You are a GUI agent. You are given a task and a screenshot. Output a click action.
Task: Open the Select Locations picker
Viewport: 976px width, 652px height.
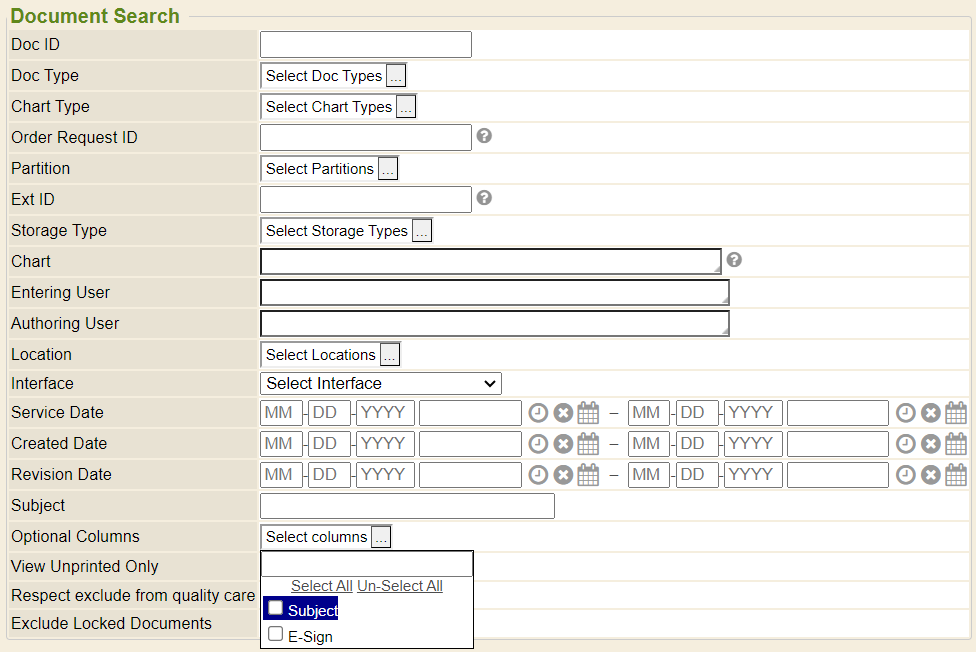click(x=390, y=355)
